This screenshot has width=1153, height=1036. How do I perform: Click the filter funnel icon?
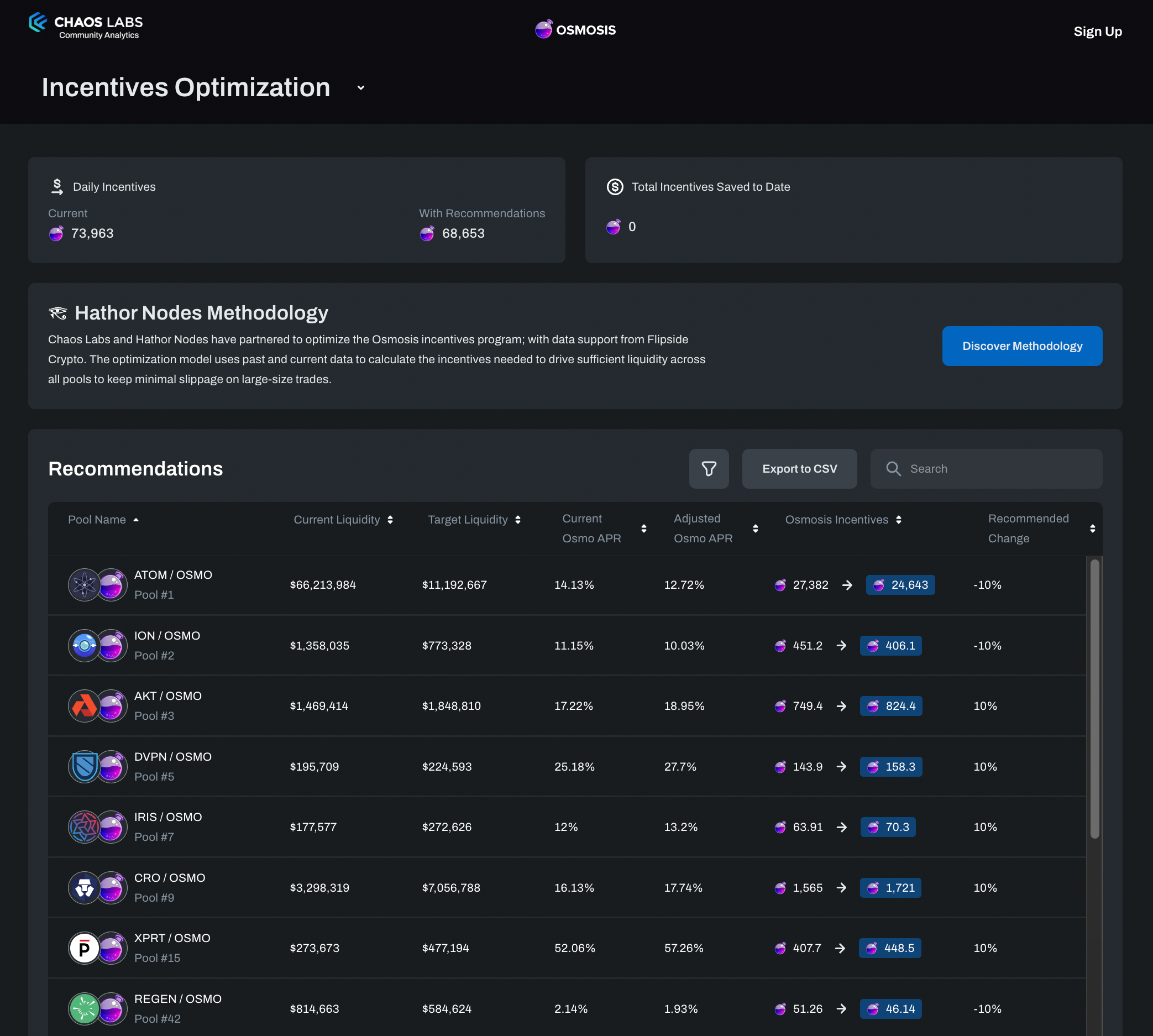709,468
